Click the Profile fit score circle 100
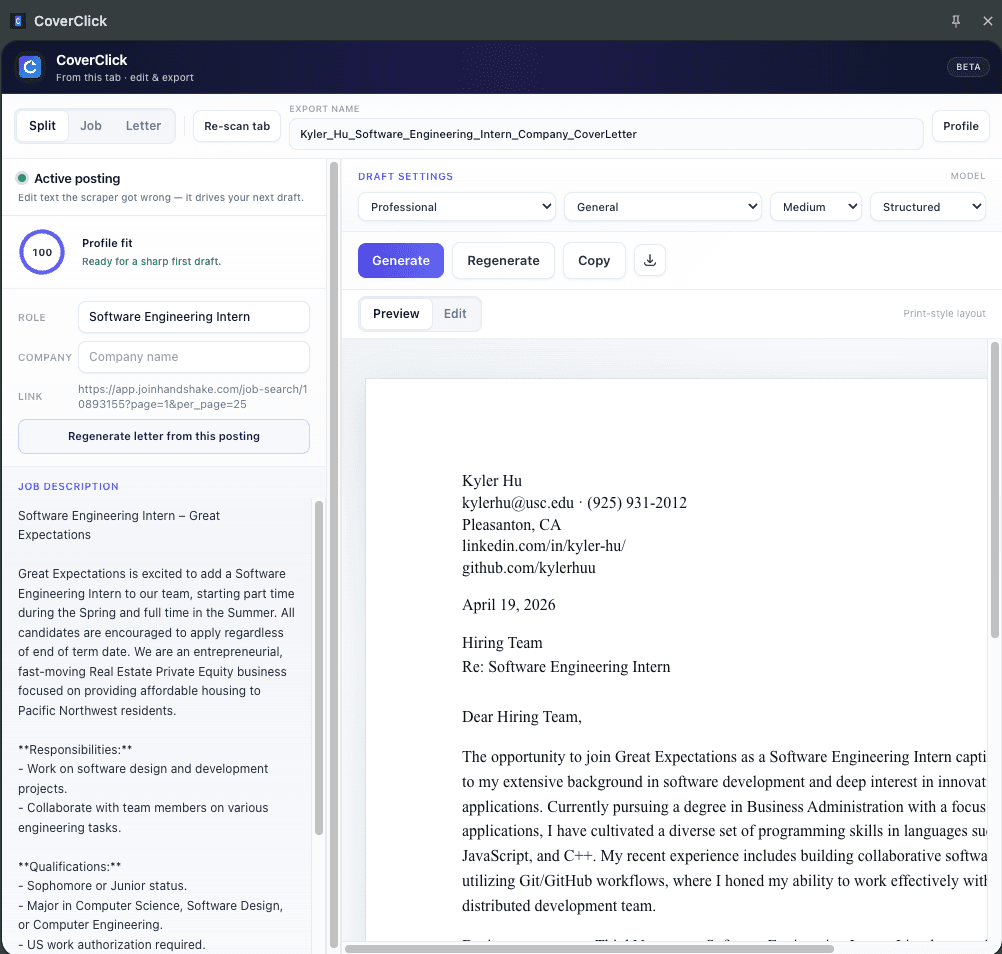The image size is (1002, 954). tap(42, 252)
